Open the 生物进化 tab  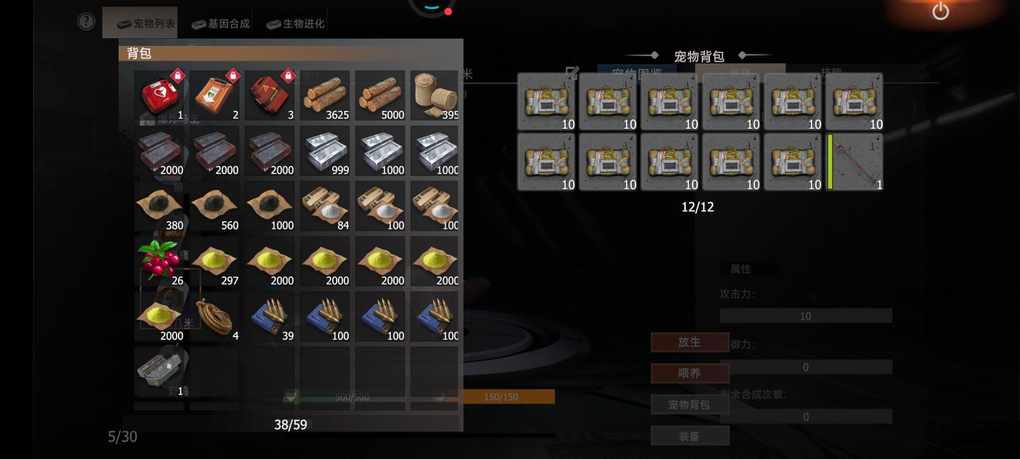pyautogui.click(x=295, y=24)
